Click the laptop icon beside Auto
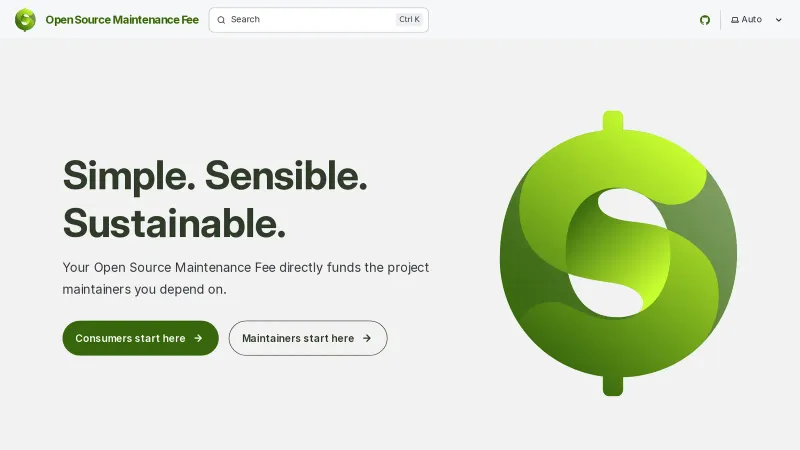The image size is (800, 450). click(x=735, y=20)
